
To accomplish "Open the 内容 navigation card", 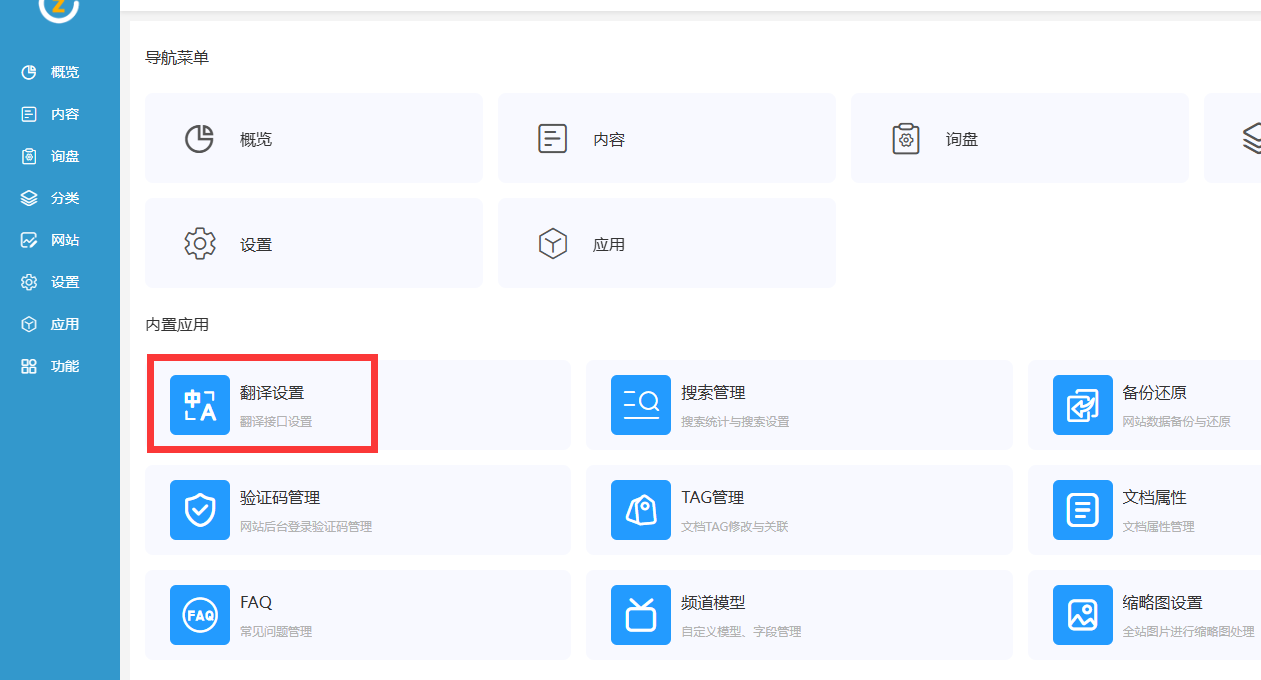I will point(666,139).
